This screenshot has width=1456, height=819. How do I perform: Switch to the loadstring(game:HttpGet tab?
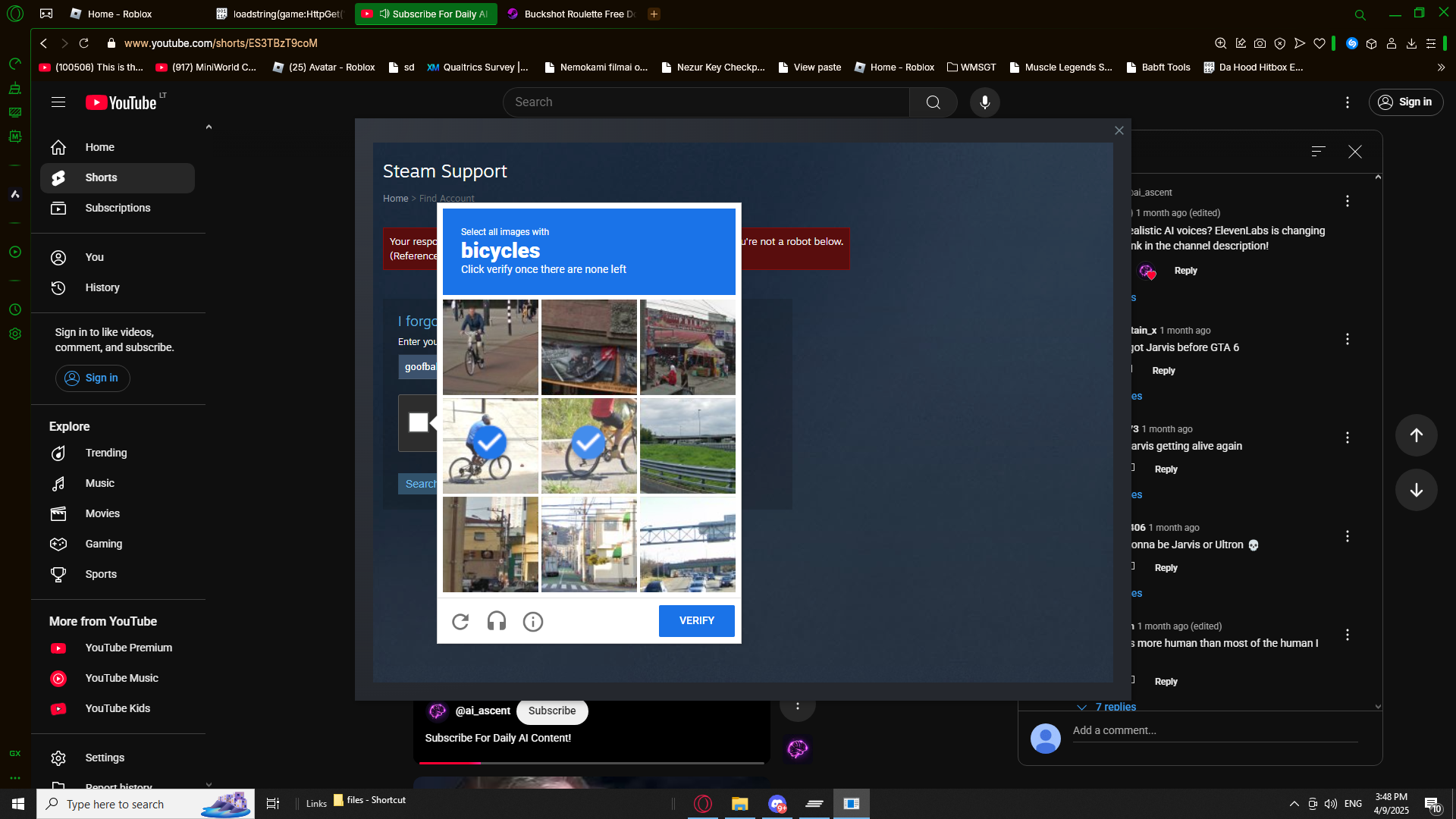(280, 14)
